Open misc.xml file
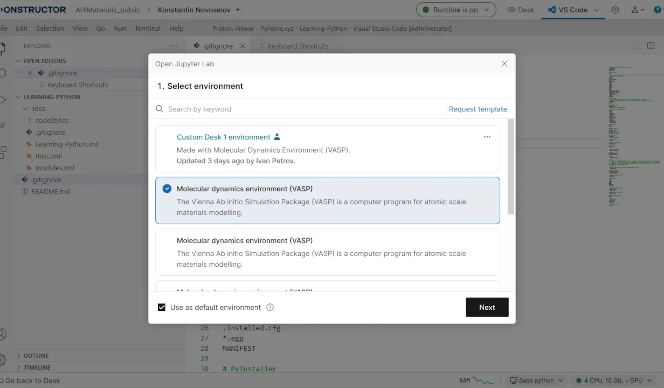The image size is (664, 388). pyautogui.click(x=48, y=156)
